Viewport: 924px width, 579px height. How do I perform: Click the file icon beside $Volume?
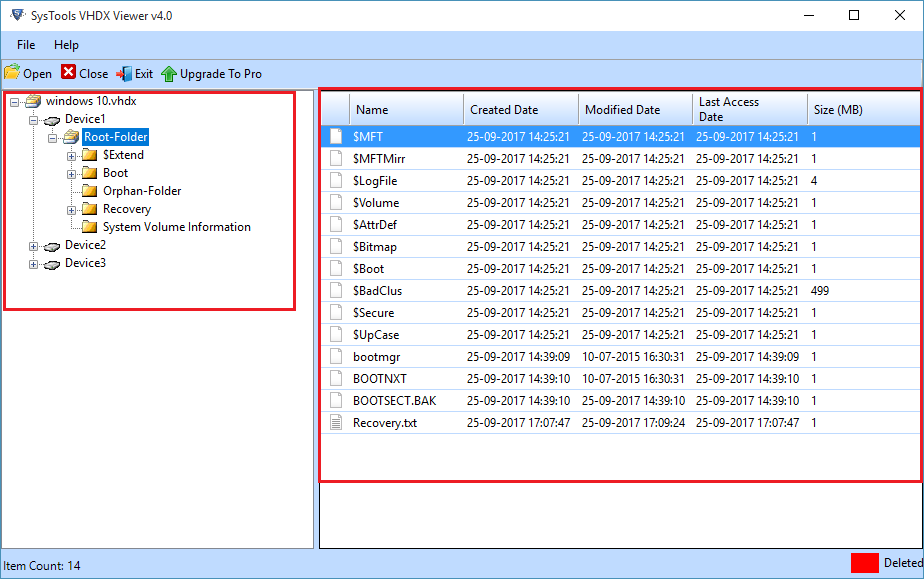pyautogui.click(x=336, y=202)
